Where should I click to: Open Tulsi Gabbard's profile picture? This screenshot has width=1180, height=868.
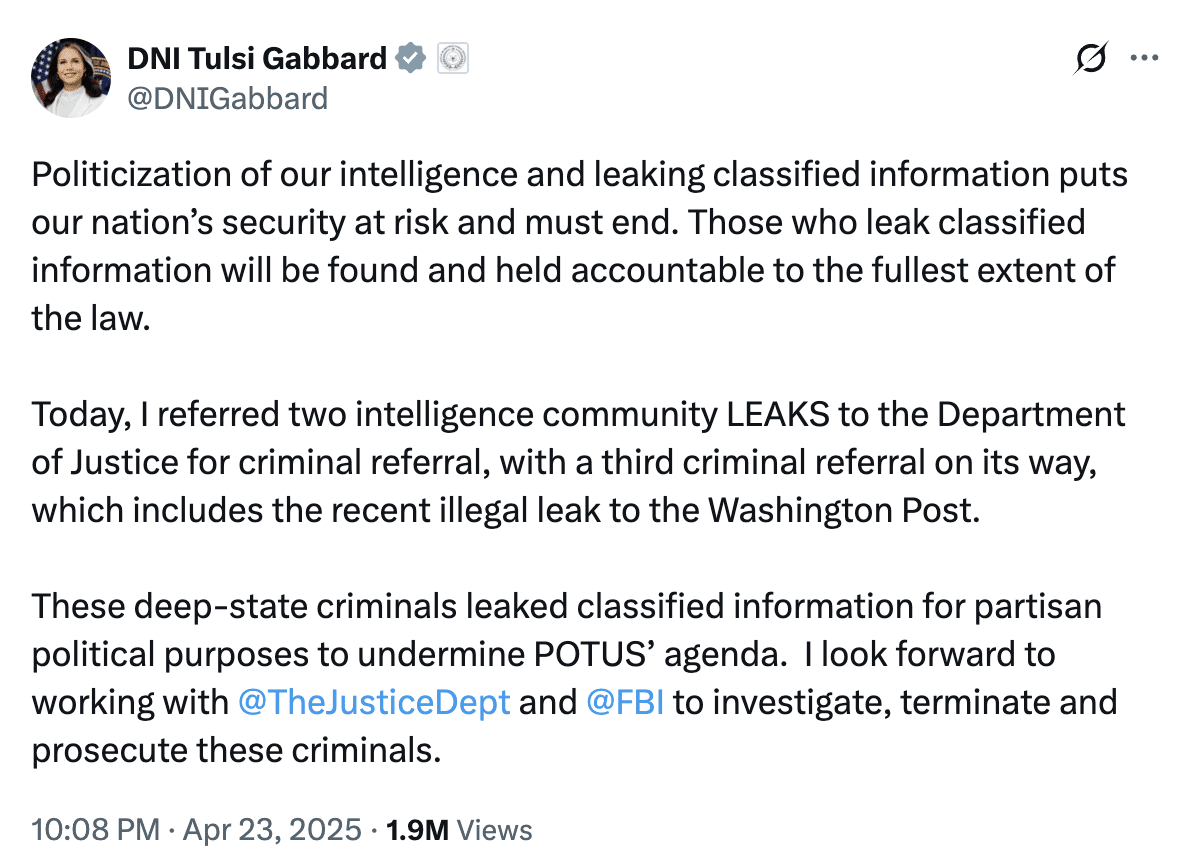tap(70, 78)
